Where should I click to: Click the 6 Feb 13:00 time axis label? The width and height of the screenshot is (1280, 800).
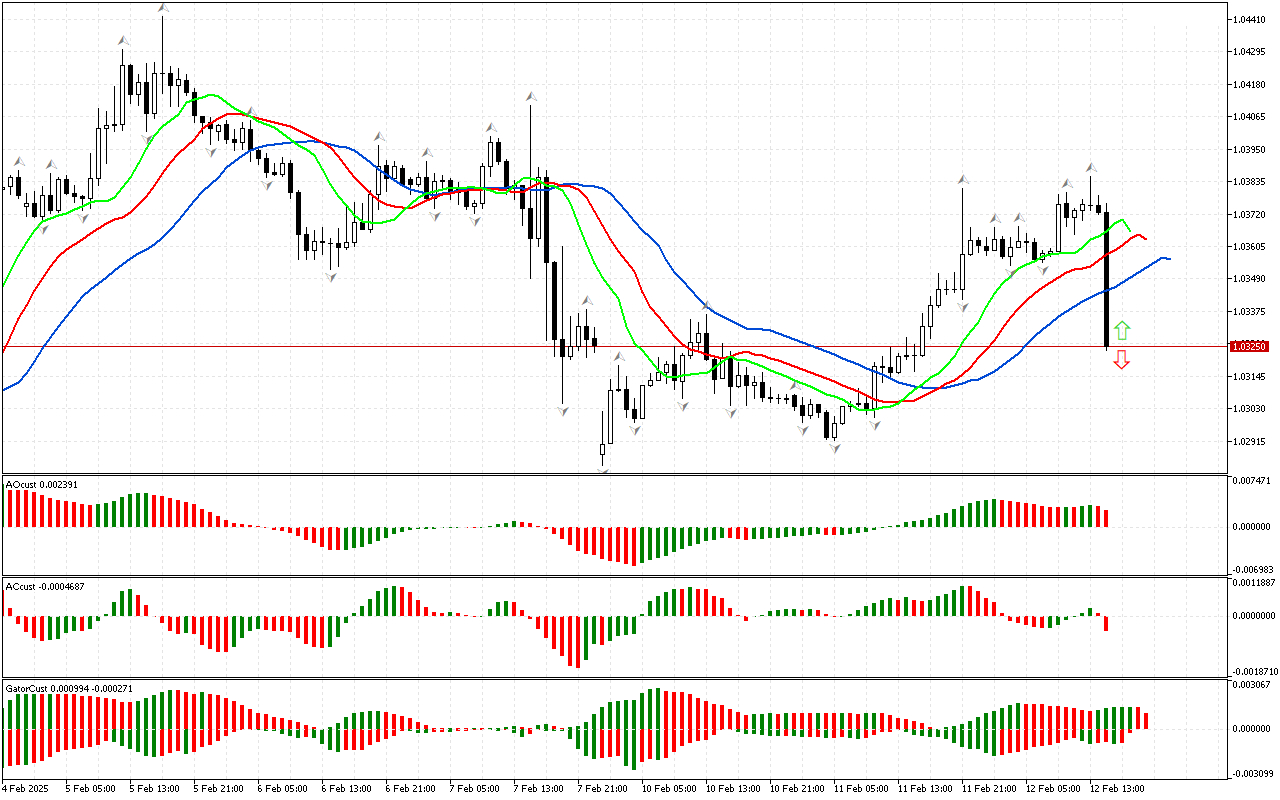347,789
